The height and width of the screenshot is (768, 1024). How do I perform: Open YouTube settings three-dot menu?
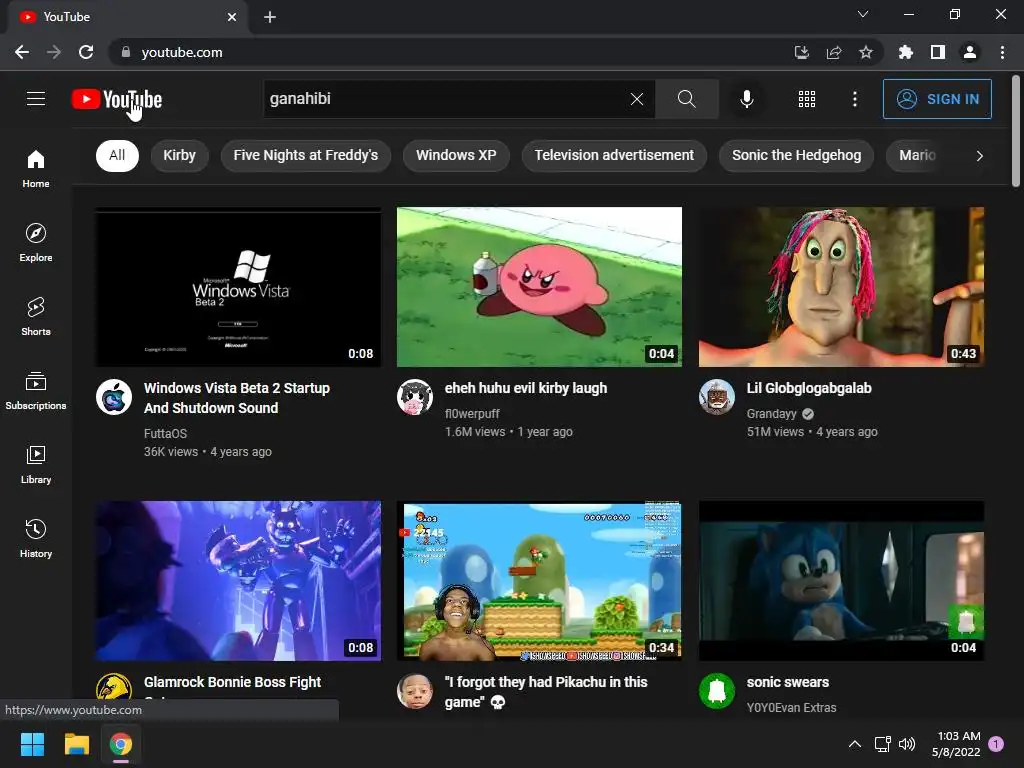(x=854, y=99)
